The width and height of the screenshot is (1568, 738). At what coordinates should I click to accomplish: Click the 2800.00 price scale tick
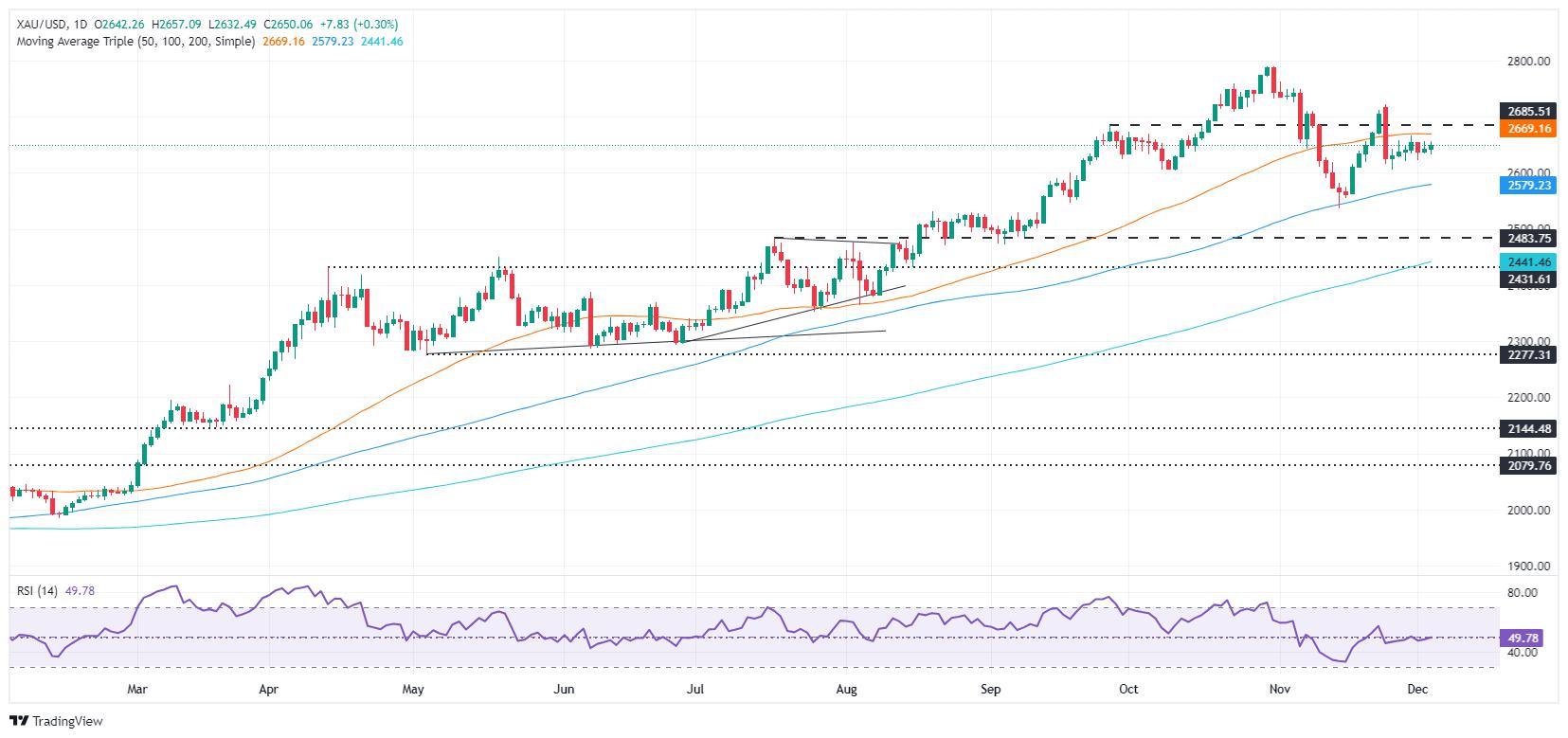point(1529,62)
